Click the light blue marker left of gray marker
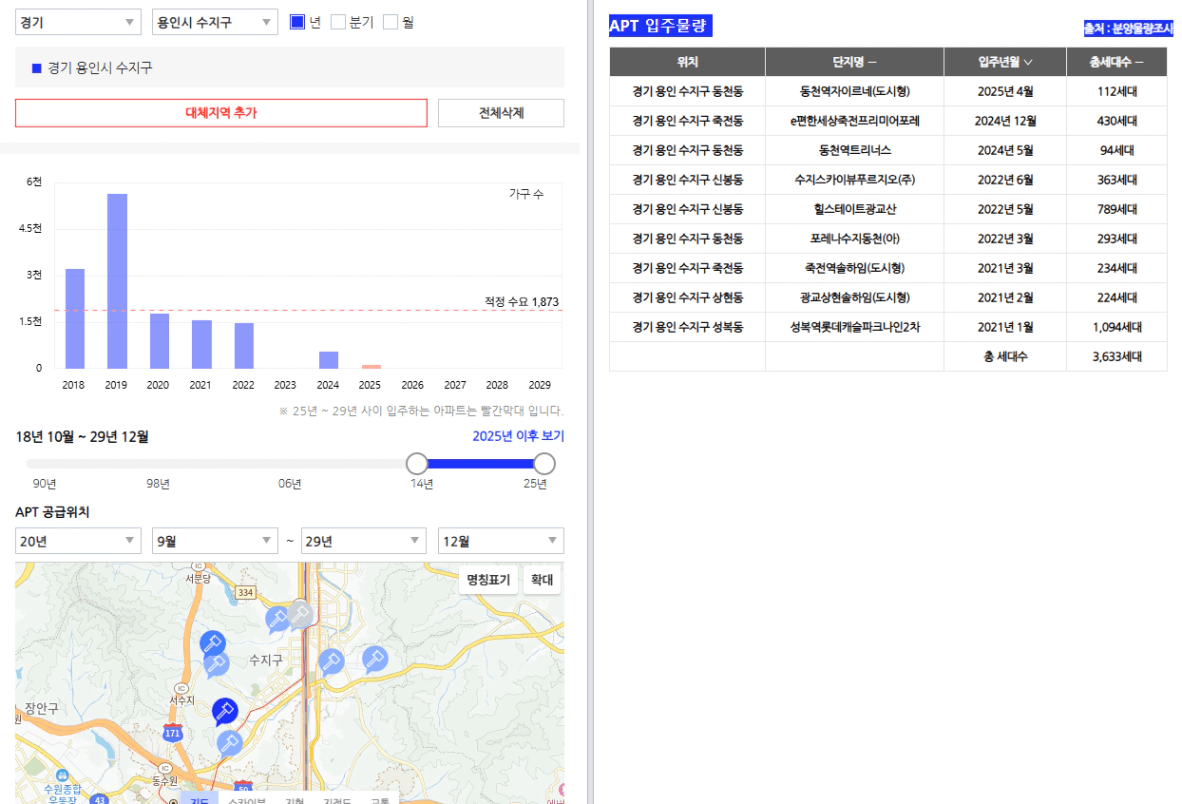The image size is (1182, 804). [277, 619]
